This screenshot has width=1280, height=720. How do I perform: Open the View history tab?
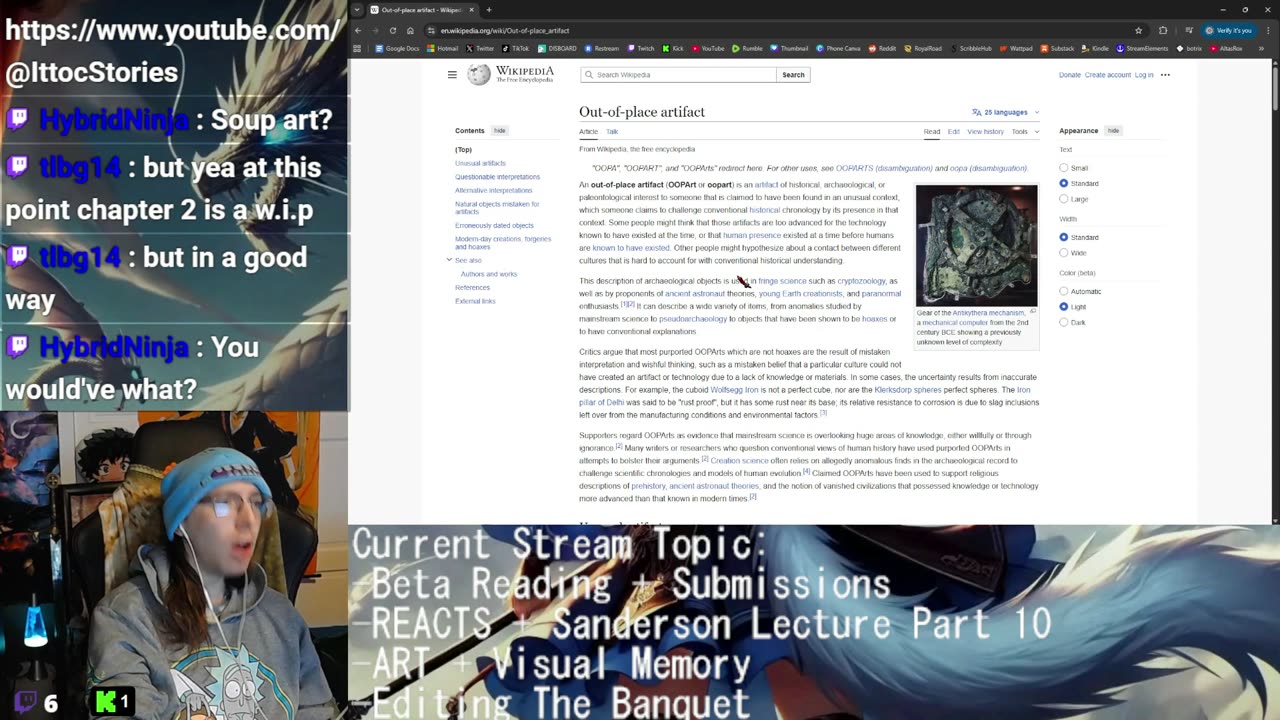[x=985, y=131]
